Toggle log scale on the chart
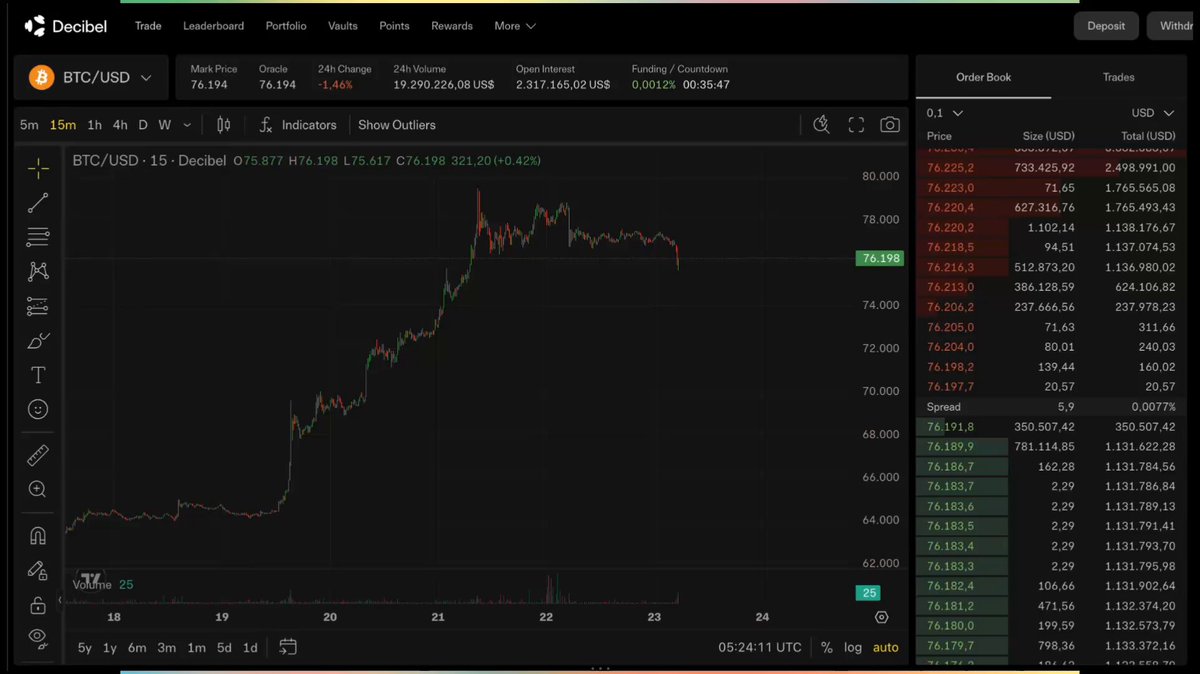This screenshot has height=674, width=1200. (853, 647)
